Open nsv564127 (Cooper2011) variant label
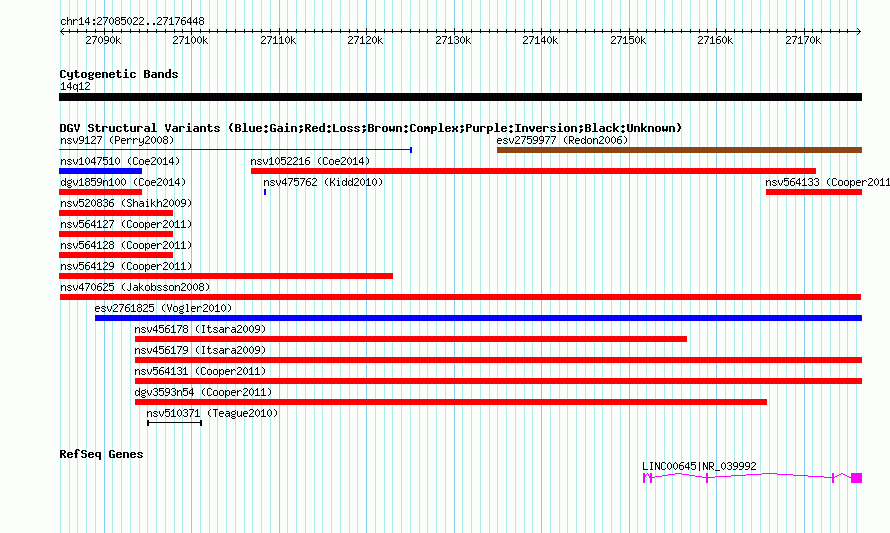The image size is (890, 533). point(126,224)
